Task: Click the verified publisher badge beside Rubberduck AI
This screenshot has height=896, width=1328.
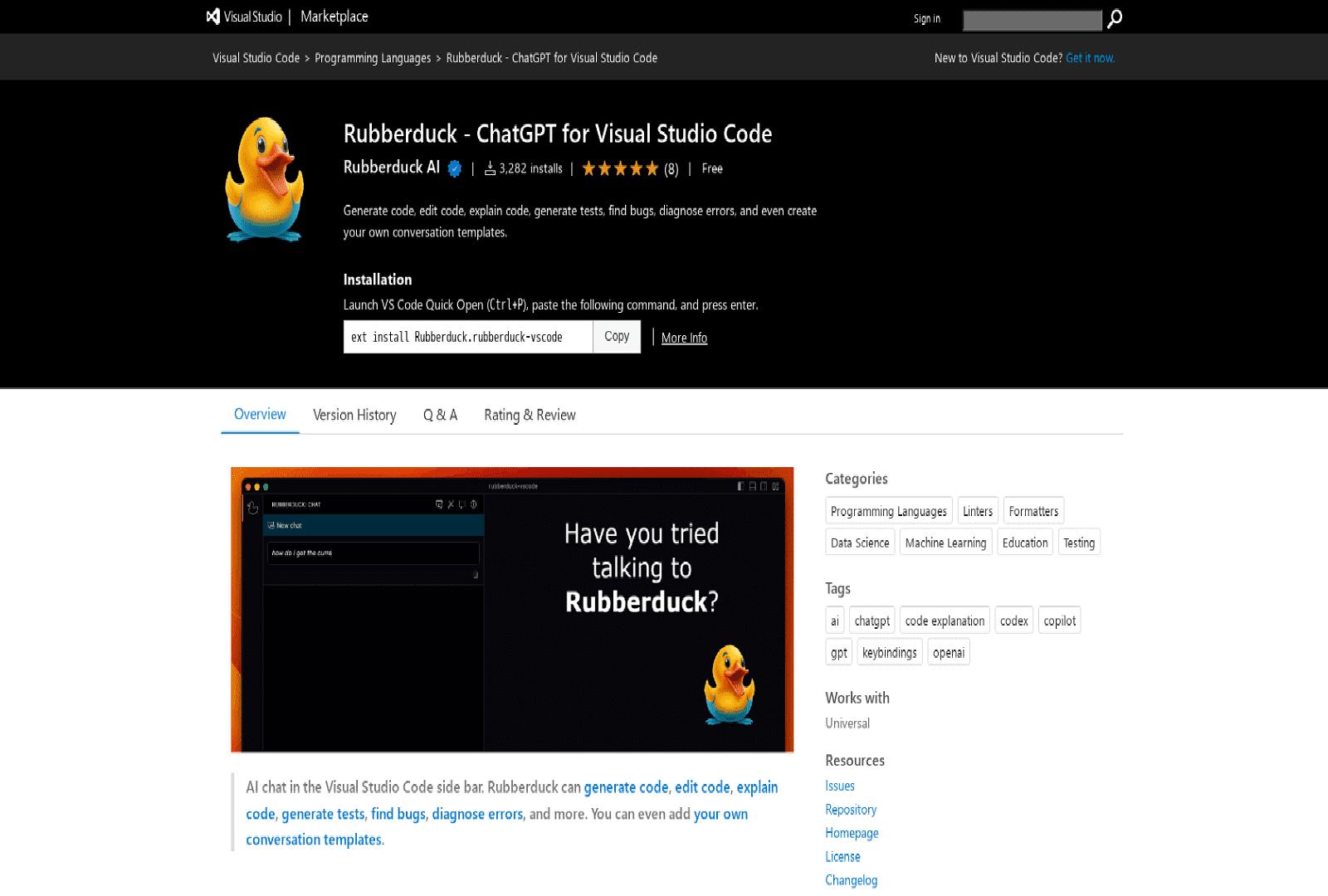Action: (x=452, y=168)
